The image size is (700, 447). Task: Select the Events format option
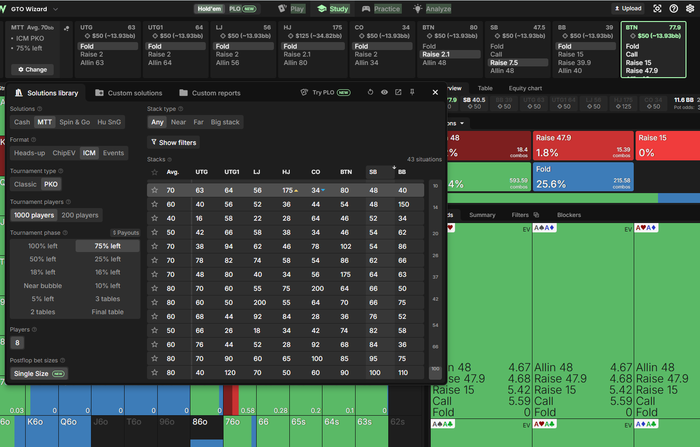[x=113, y=153]
